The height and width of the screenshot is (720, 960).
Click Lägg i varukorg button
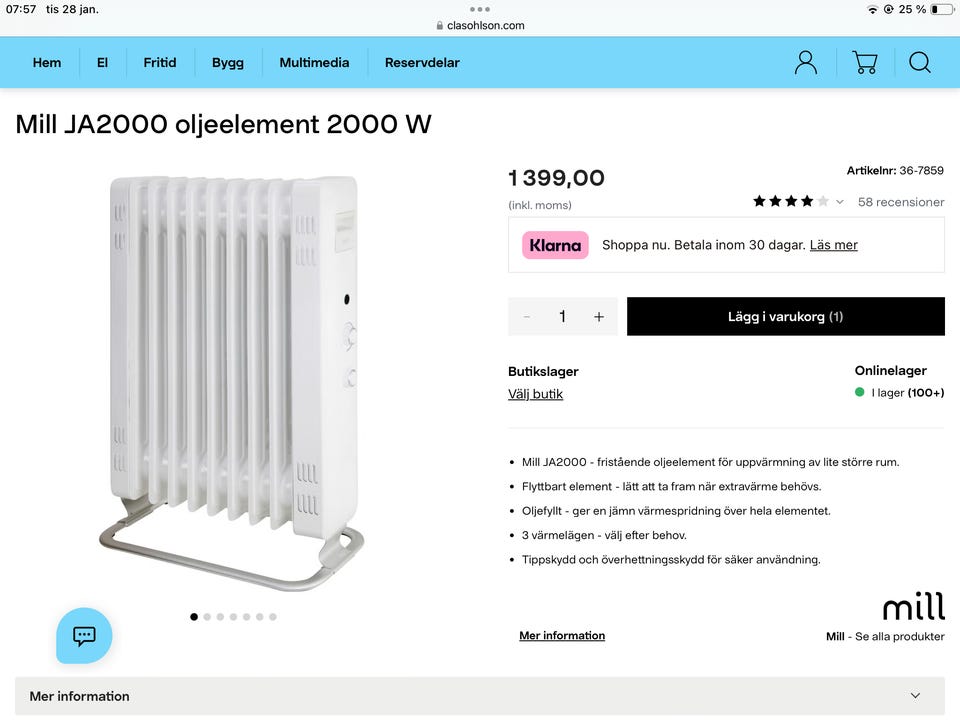coord(785,316)
